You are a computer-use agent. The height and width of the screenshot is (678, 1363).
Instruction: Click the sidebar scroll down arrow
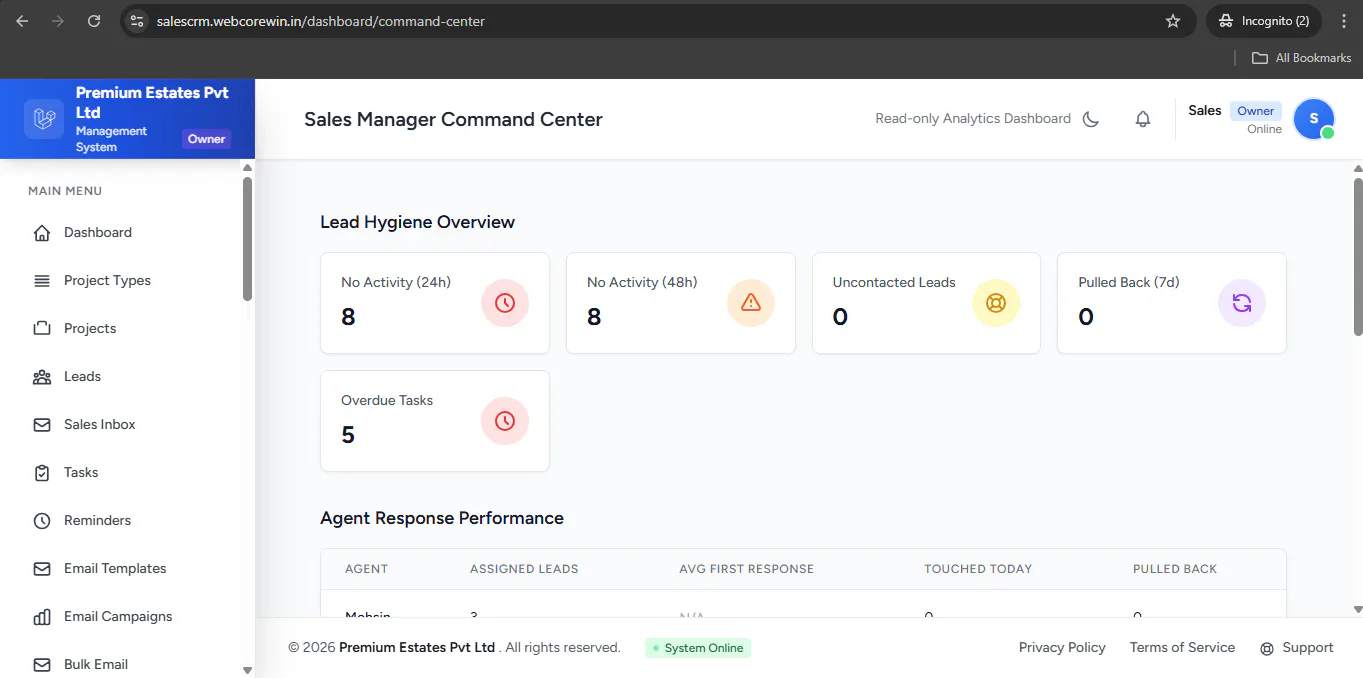tap(247, 670)
